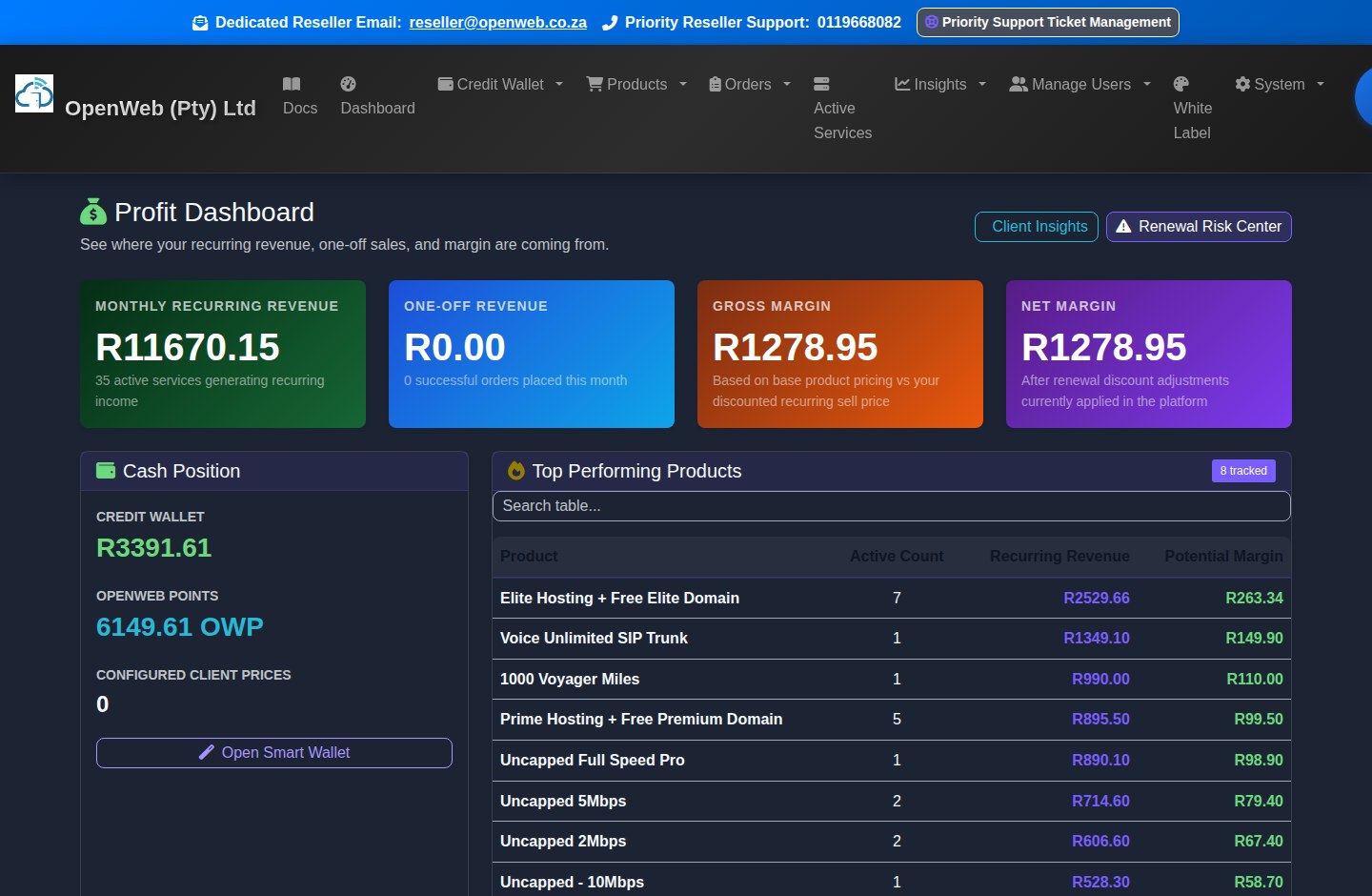Sort by the Product column header

click(529, 556)
